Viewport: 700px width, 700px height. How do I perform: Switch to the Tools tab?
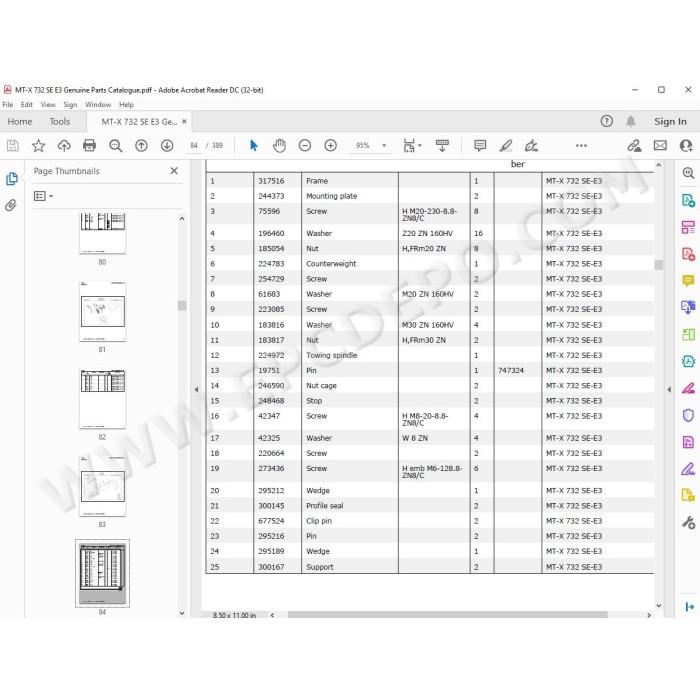[x=60, y=121]
